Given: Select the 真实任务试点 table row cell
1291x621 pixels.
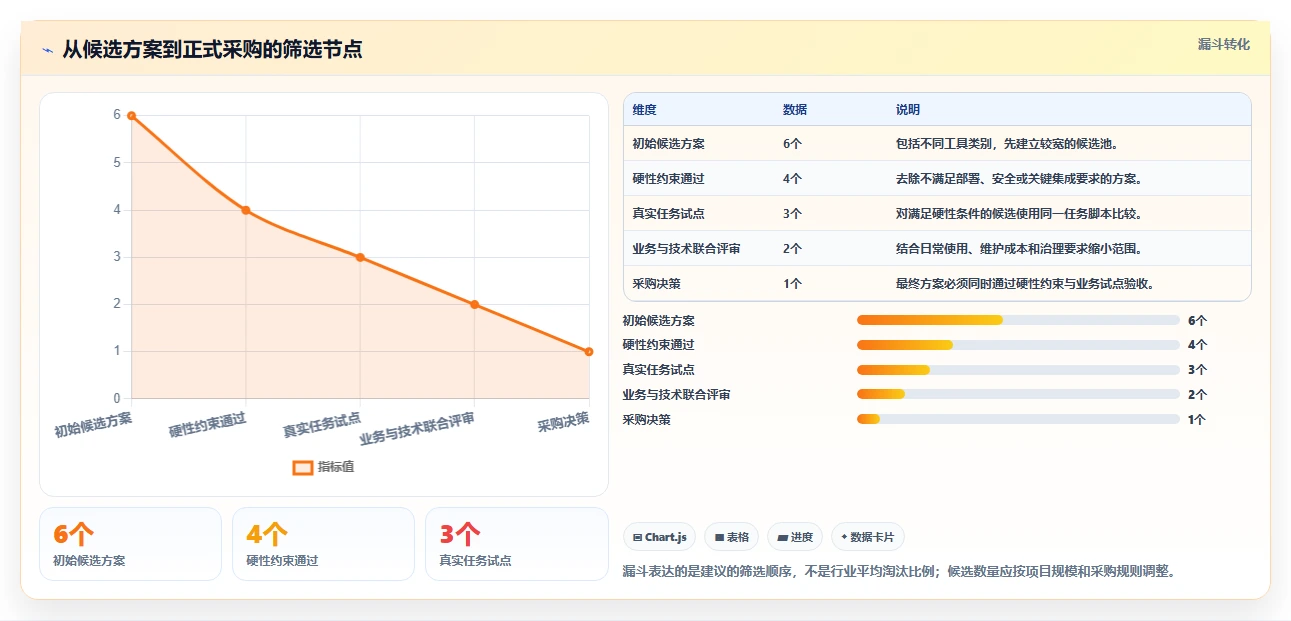Looking at the screenshot, I should (x=669, y=214).
